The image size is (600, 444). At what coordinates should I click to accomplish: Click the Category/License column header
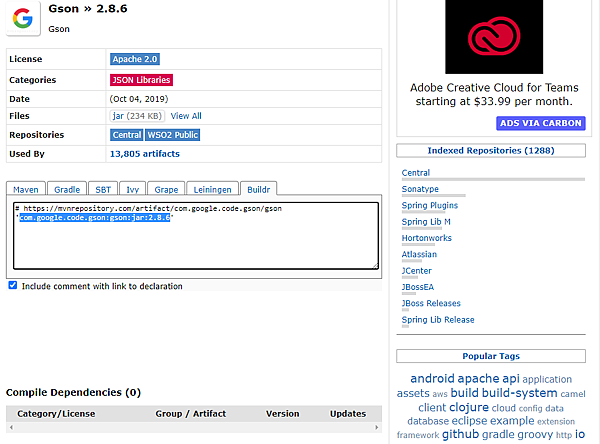coord(56,414)
